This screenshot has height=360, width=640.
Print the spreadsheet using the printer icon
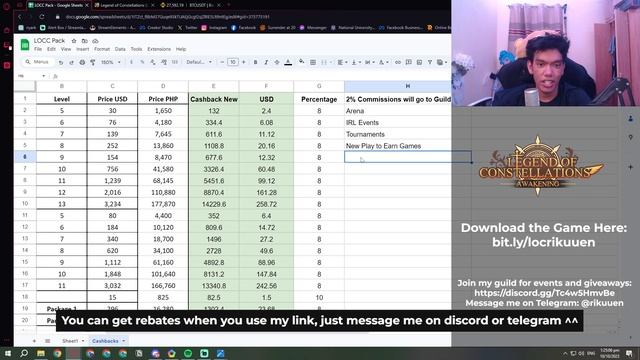coord(82,62)
